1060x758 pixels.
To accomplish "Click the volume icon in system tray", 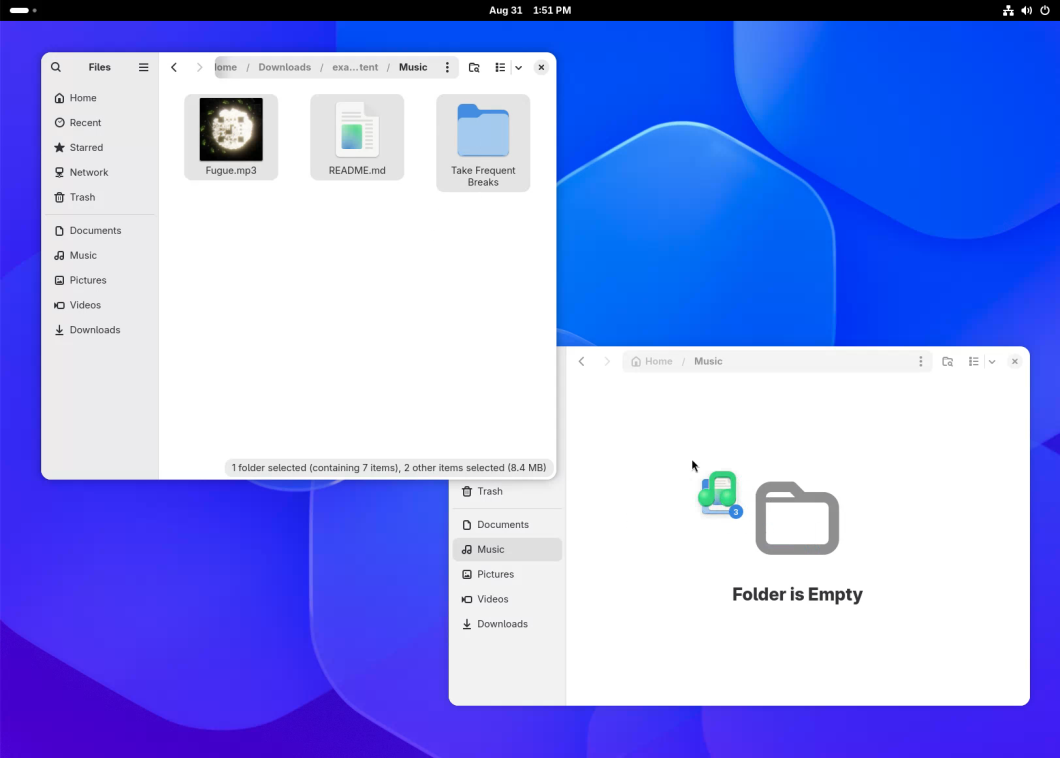I will 1026,10.
